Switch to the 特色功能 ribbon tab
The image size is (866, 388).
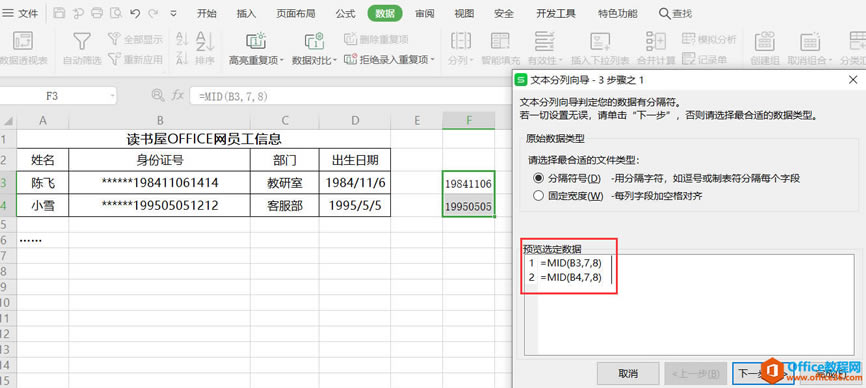(x=617, y=14)
